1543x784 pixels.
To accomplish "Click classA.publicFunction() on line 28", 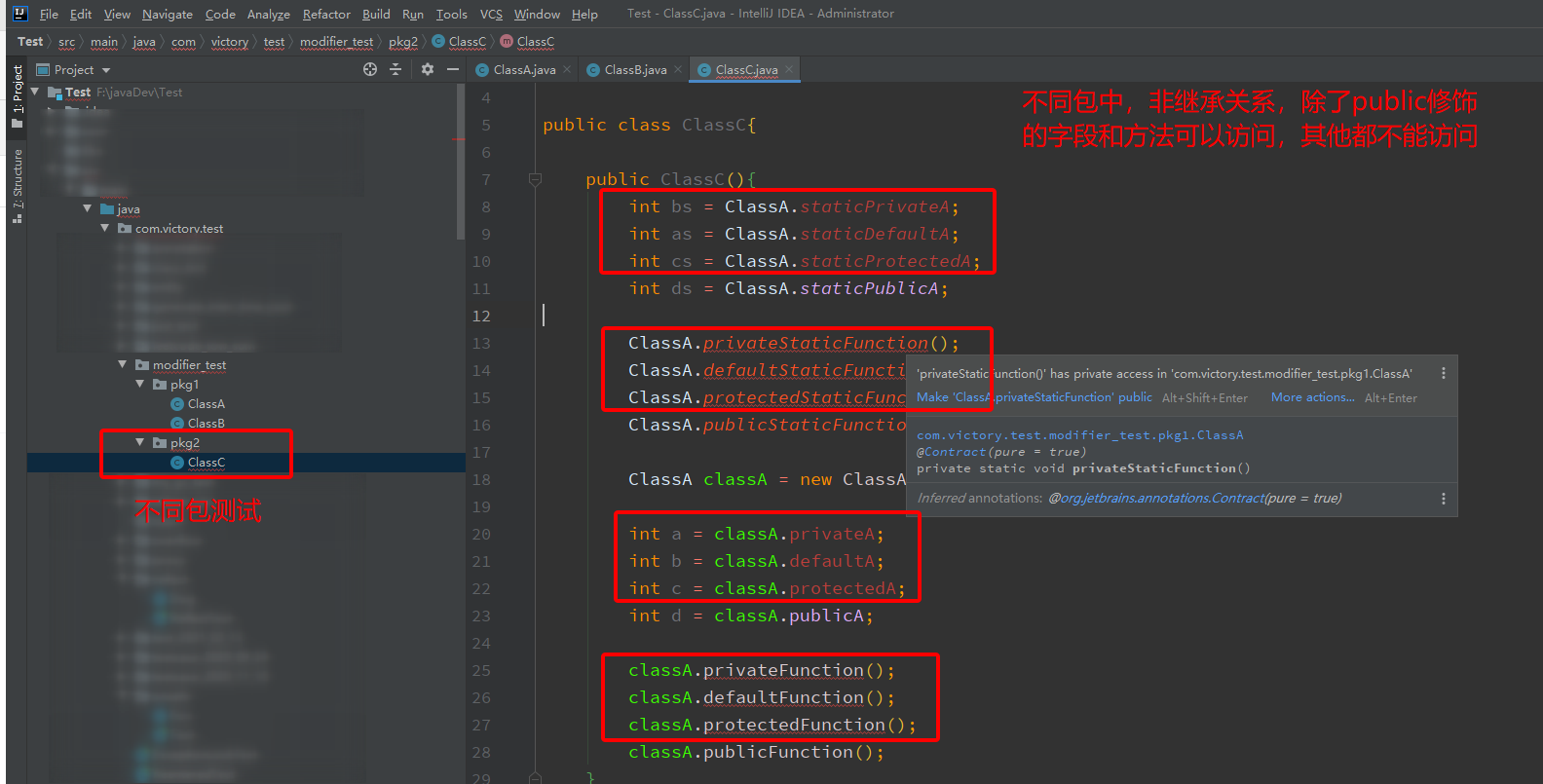I will tap(756, 752).
